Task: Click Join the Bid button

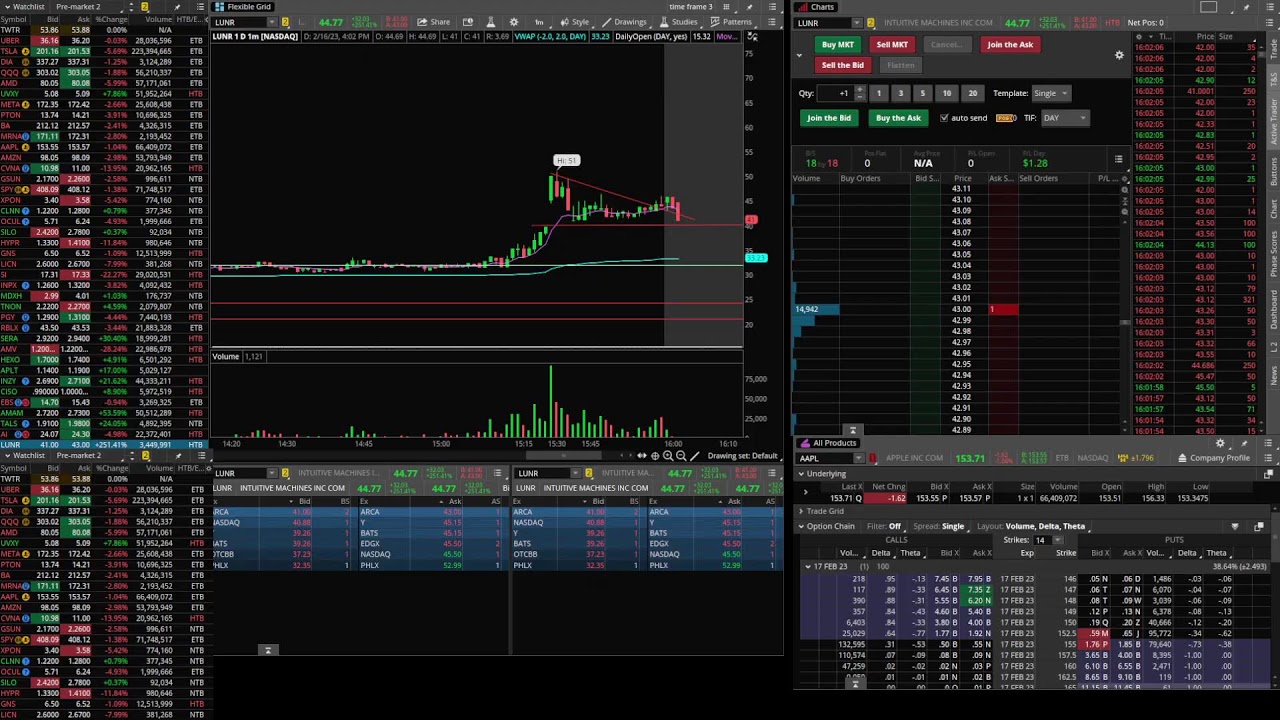Action: pos(829,118)
